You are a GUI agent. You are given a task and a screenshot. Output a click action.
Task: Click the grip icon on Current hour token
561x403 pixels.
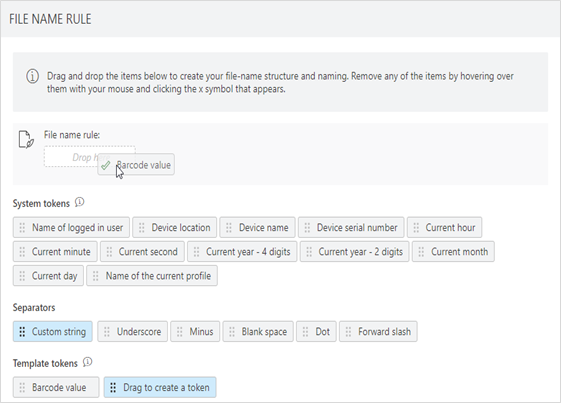416,228
